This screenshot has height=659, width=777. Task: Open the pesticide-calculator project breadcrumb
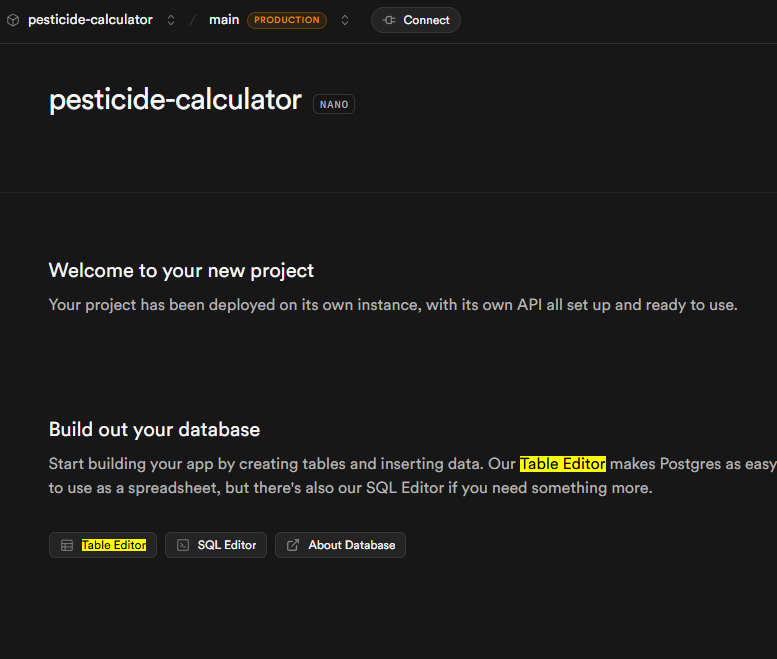[90, 20]
